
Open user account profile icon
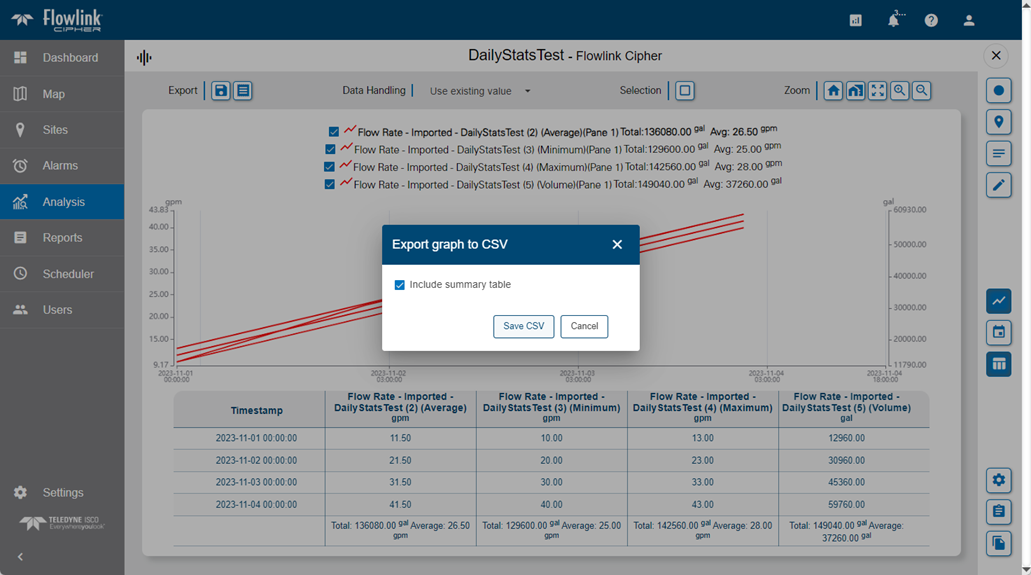[969, 20]
